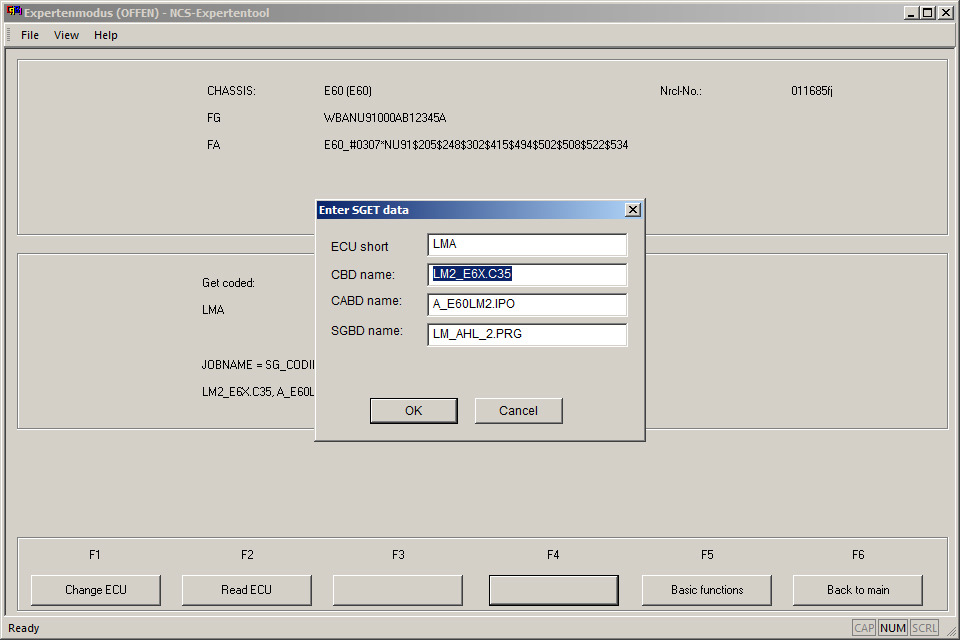Click the Change ECU button
960x640 pixels.
click(96, 590)
